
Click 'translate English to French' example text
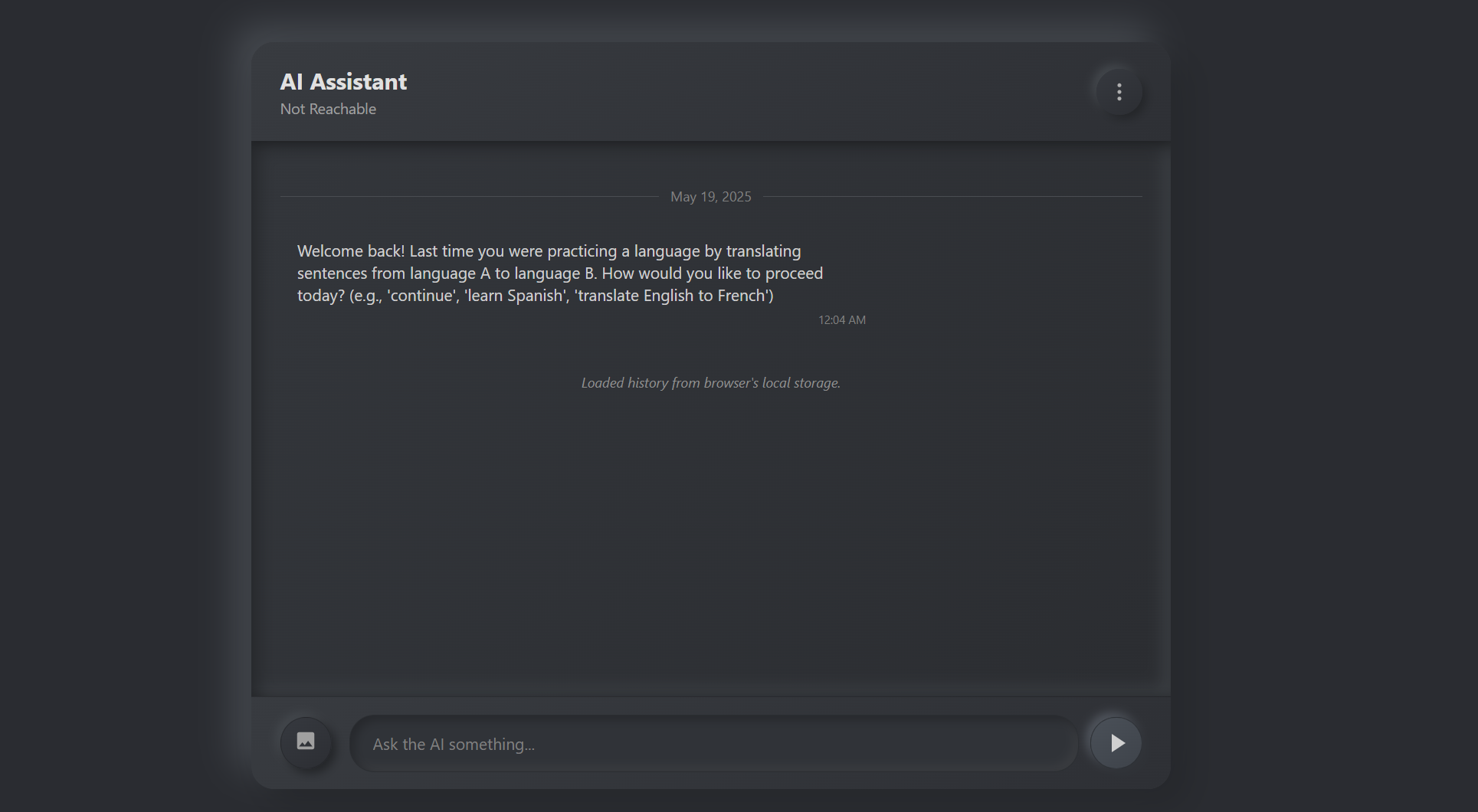pos(672,296)
